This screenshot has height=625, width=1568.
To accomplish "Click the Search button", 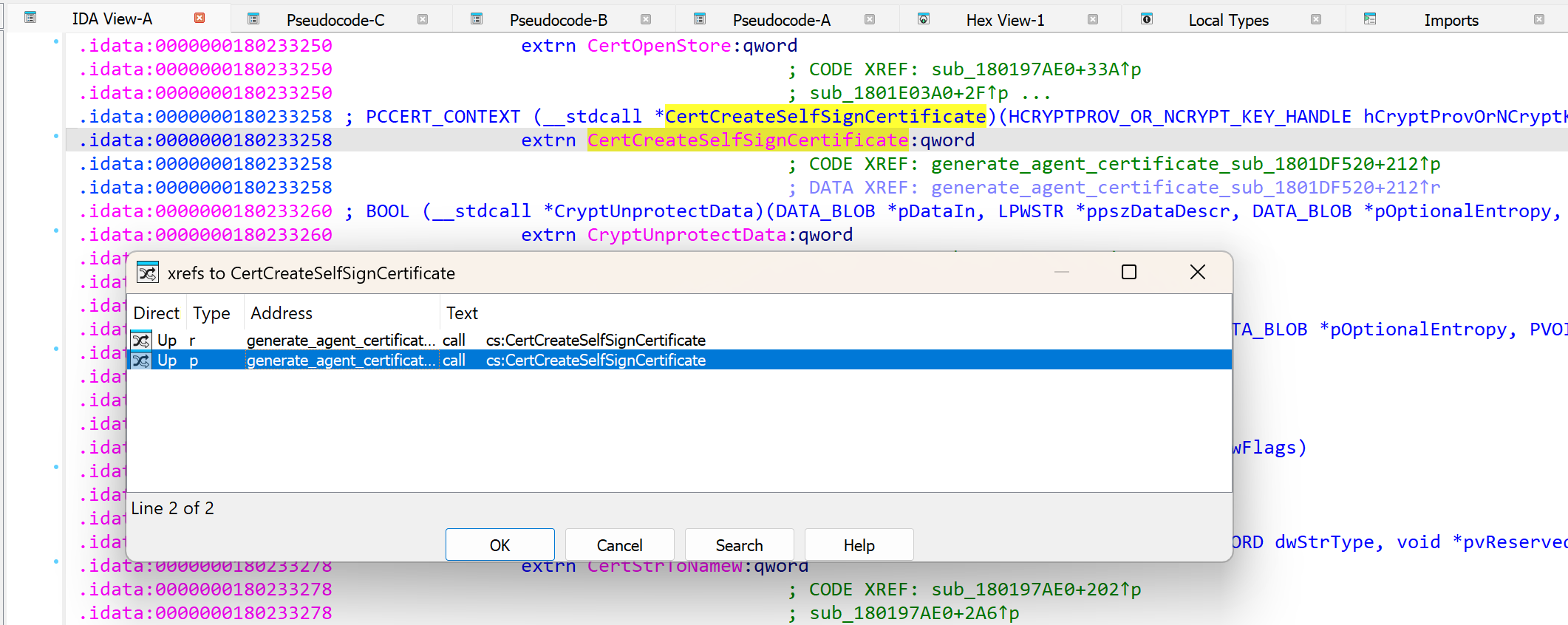I will 739,545.
